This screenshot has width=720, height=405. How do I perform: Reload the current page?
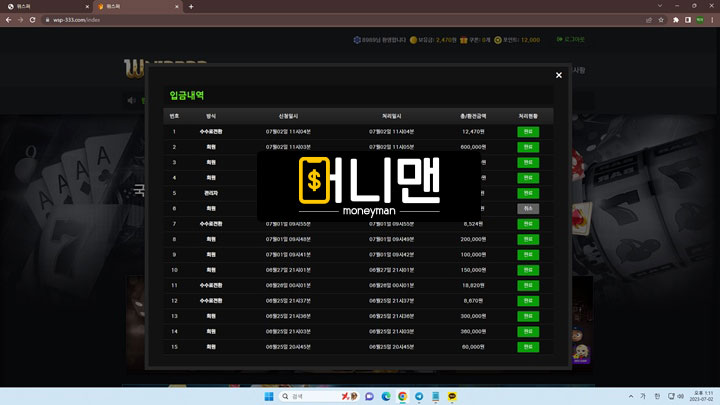[x=32, y=20]
